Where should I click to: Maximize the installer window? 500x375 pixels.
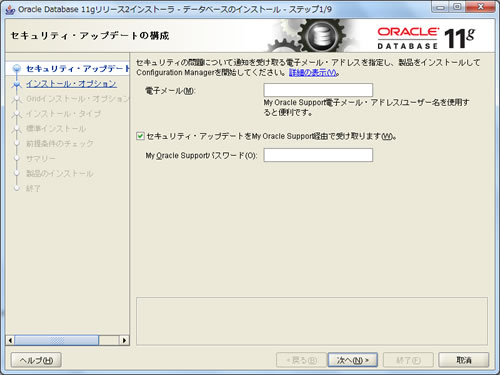[457, 7]
